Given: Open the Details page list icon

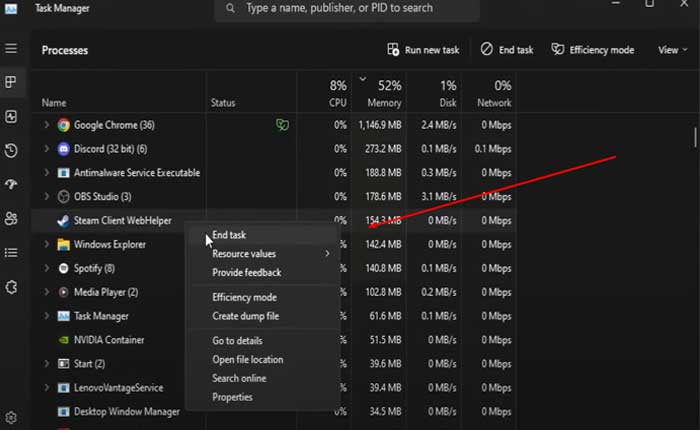Looking at the screenshot, I should (x=11, y=252).
